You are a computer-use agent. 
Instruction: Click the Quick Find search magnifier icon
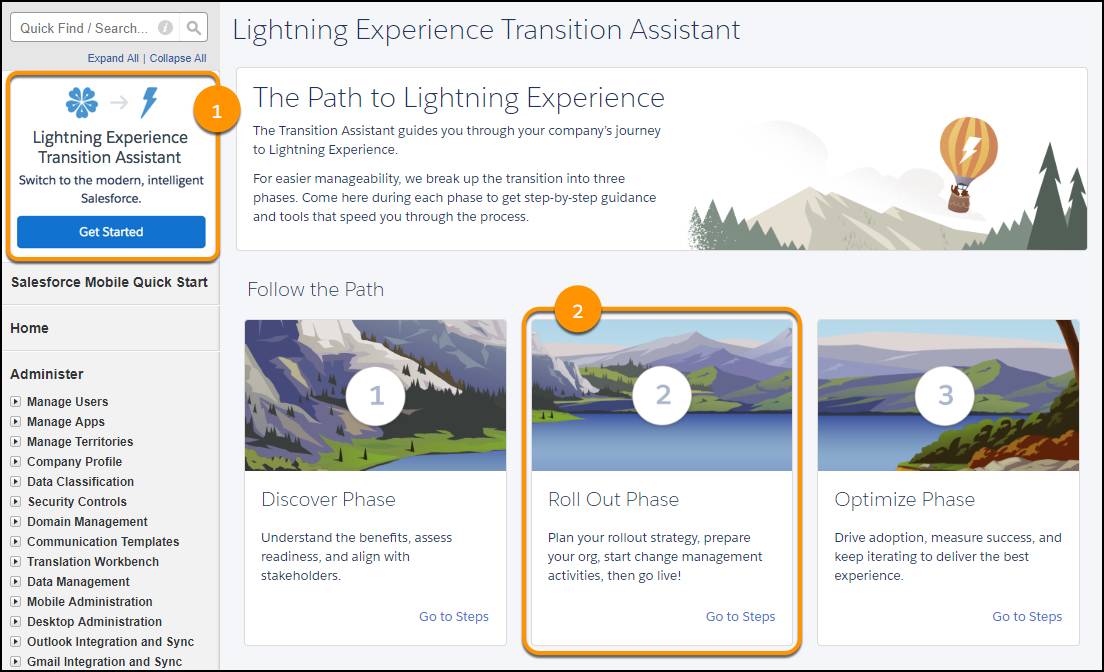[194, 27]
